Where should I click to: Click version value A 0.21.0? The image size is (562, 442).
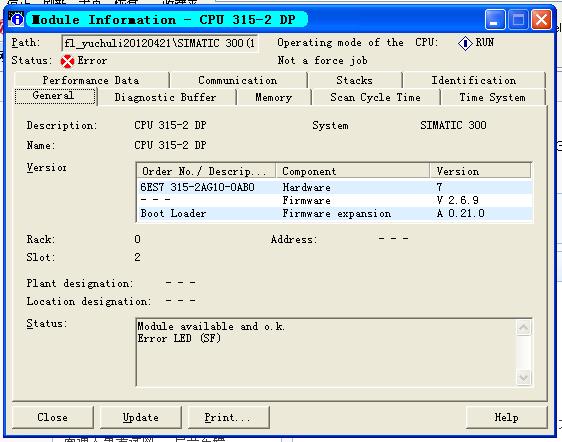pos(461,214)
